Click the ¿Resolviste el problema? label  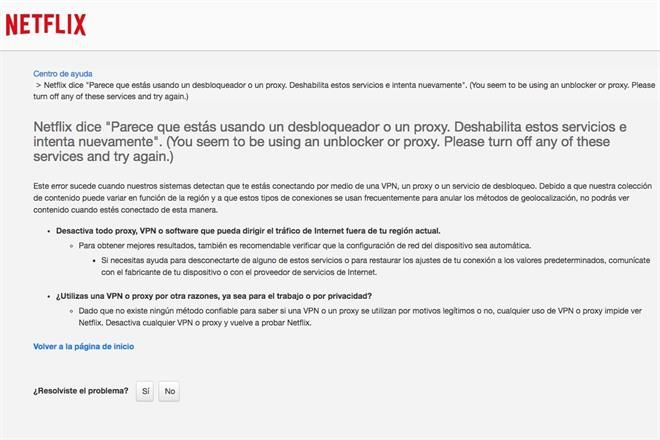(x=81, y=391)
